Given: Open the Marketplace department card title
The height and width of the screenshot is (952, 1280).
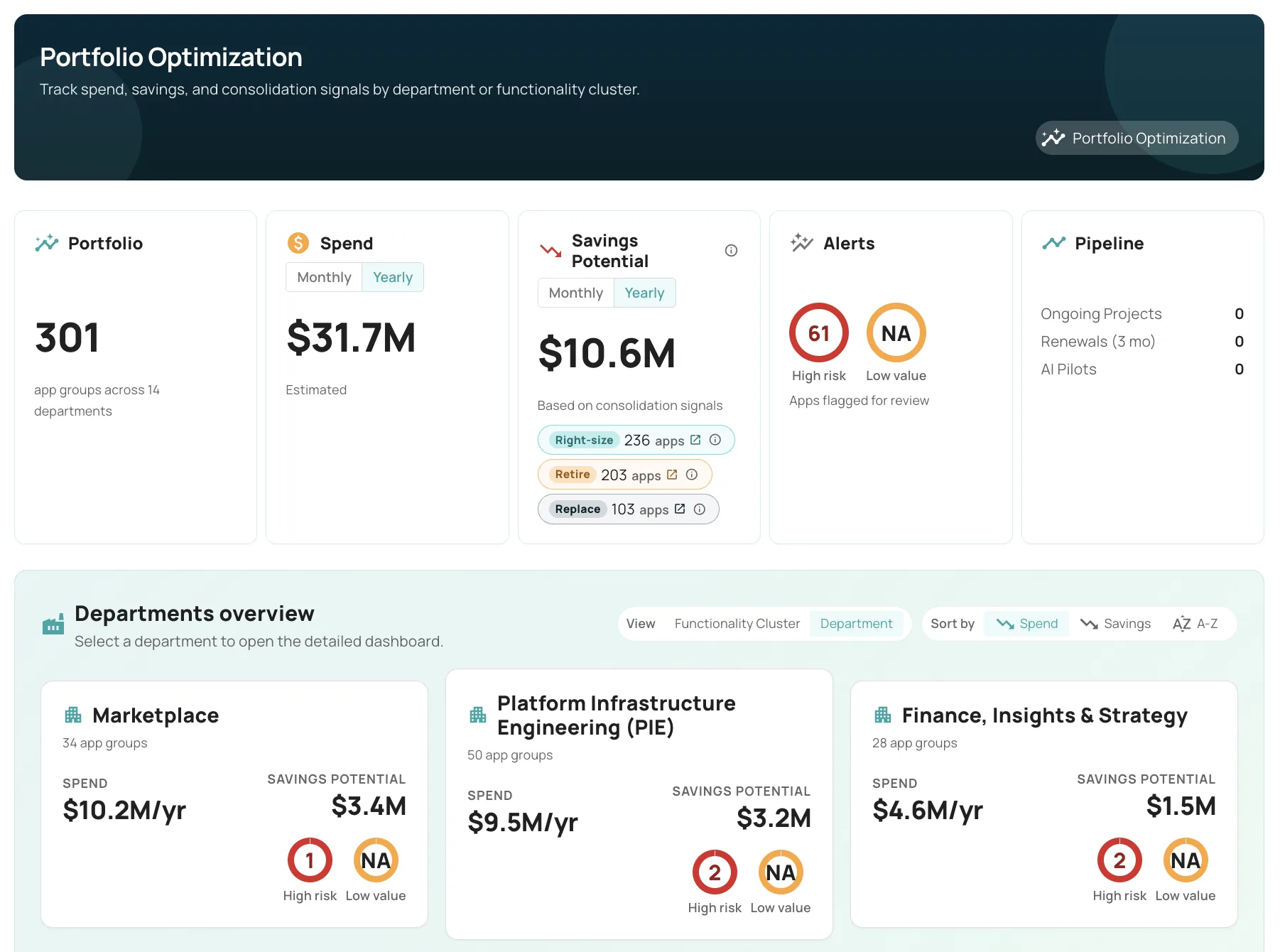Looking at the screenshot, I should tap(156, 715).
